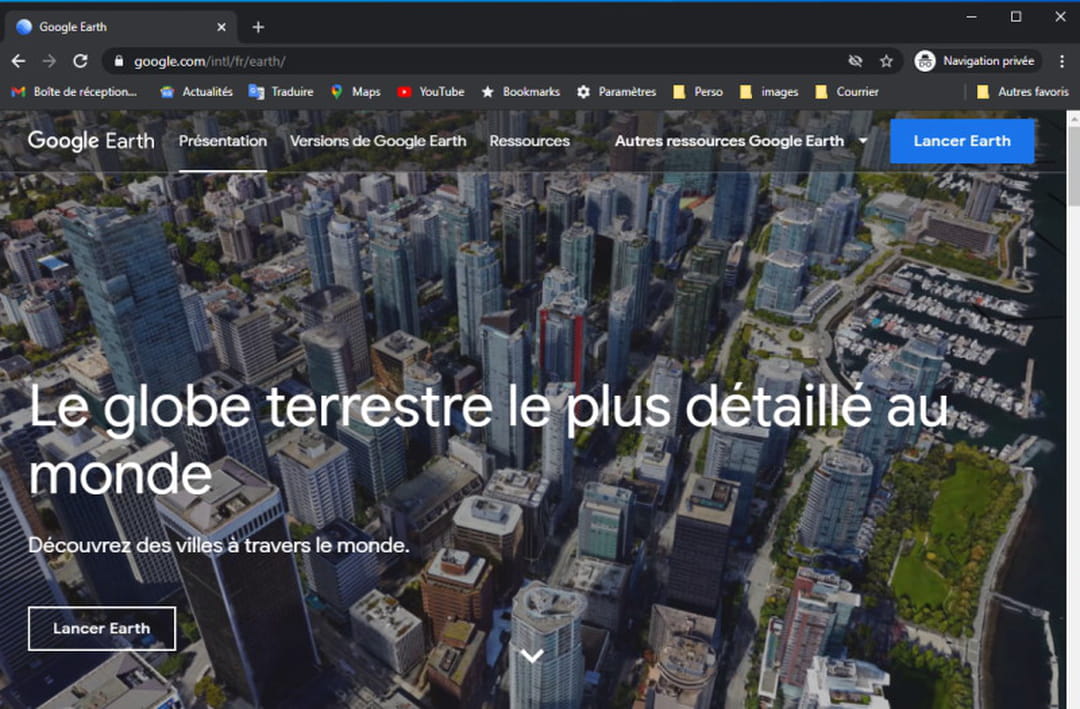Open the Chrome three-dot menu
Viewport: 1080px width, 709px height.
(x=1060, y=61)
